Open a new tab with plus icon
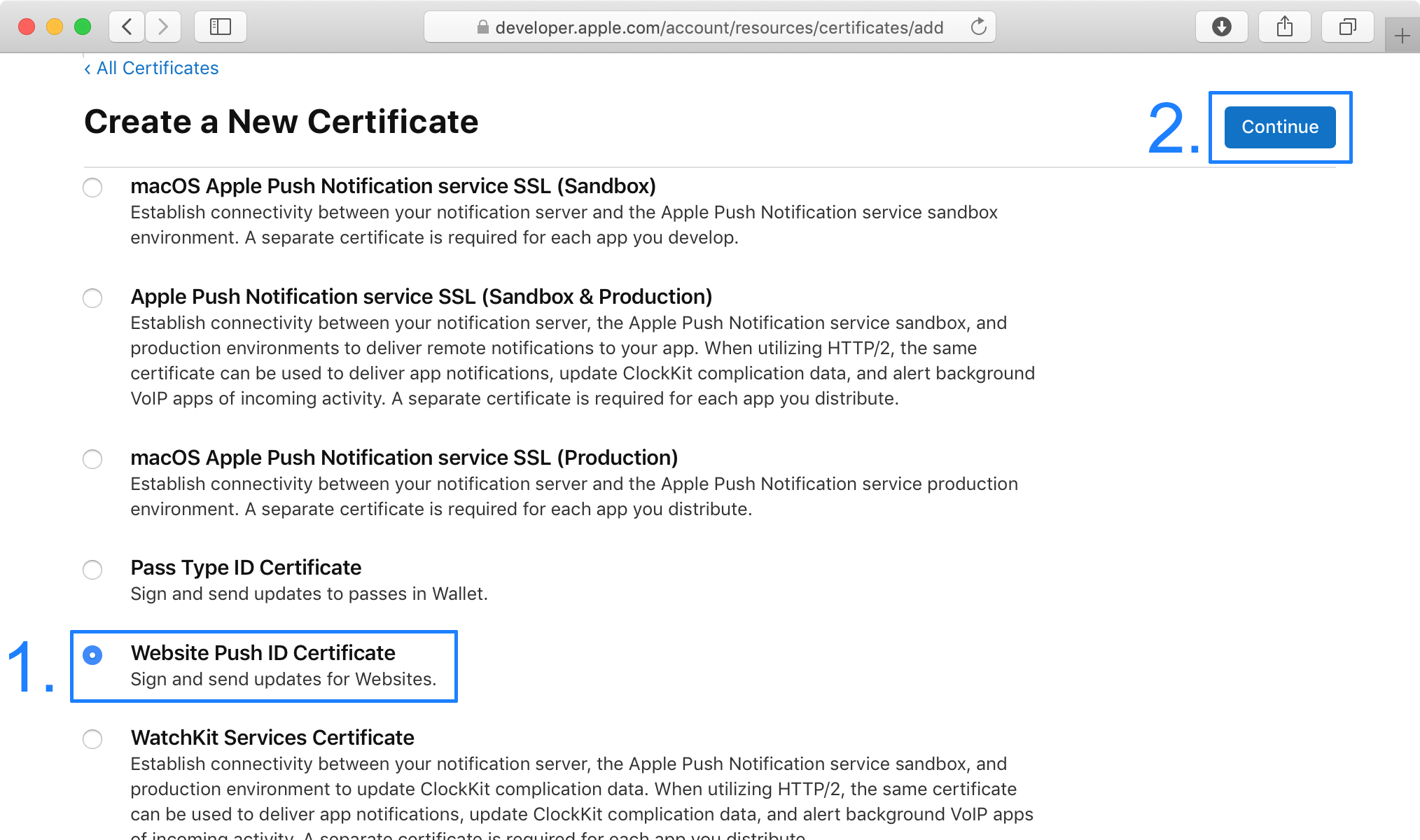 (x=1402, y=36)
